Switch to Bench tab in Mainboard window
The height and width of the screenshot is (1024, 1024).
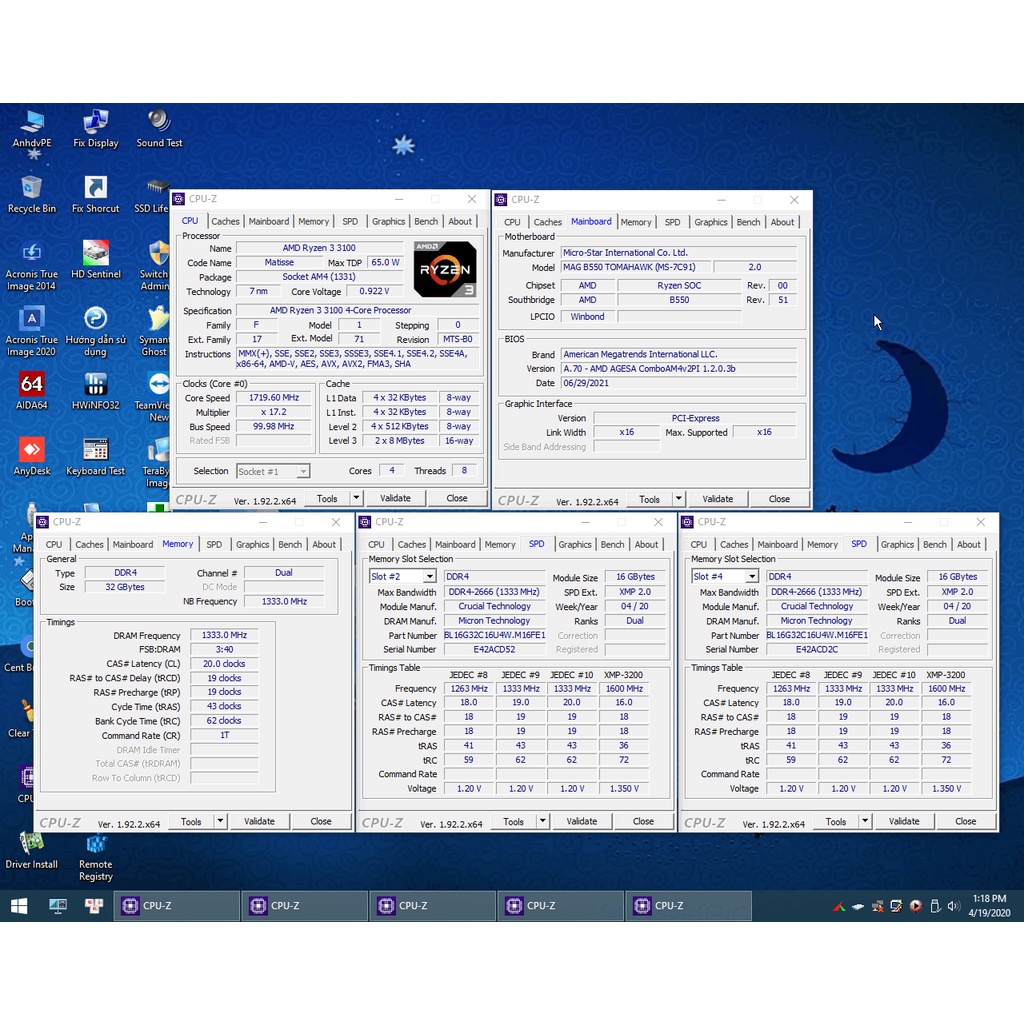[748, 222]
